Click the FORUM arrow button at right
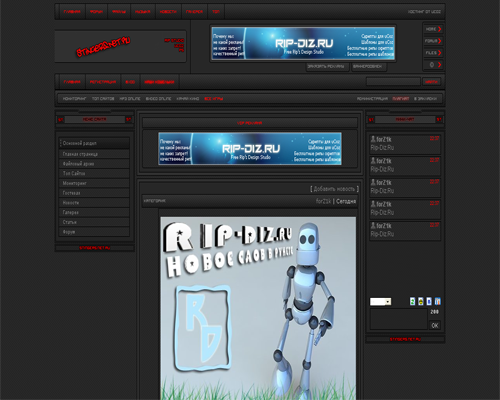 pyautogui.click(x=433, y=41)
